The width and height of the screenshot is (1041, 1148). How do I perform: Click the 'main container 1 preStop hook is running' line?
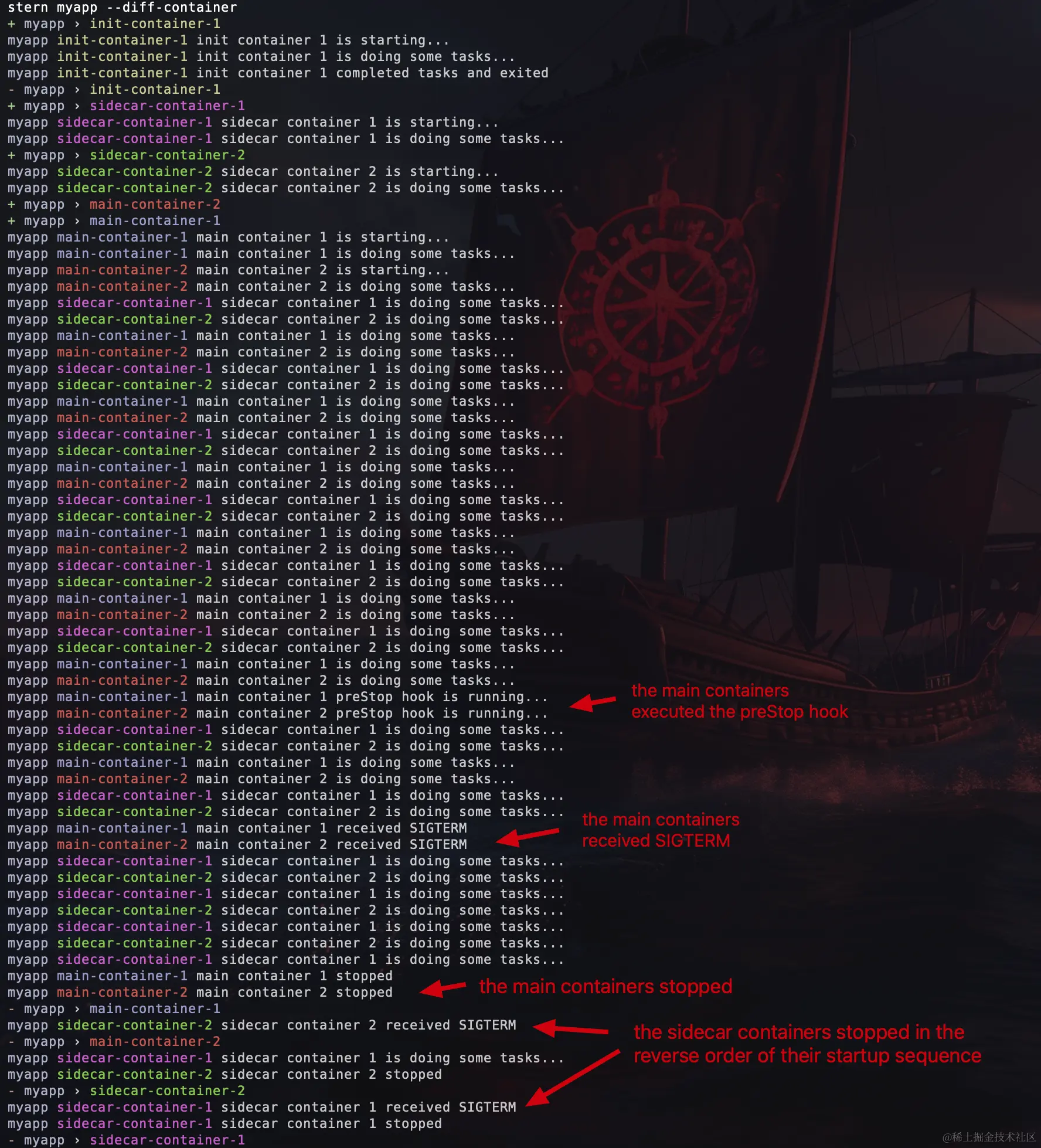point(277,697)
